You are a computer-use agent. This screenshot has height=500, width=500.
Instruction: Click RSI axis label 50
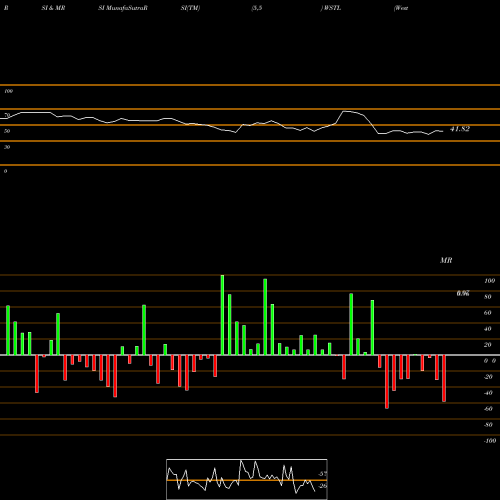7,131
